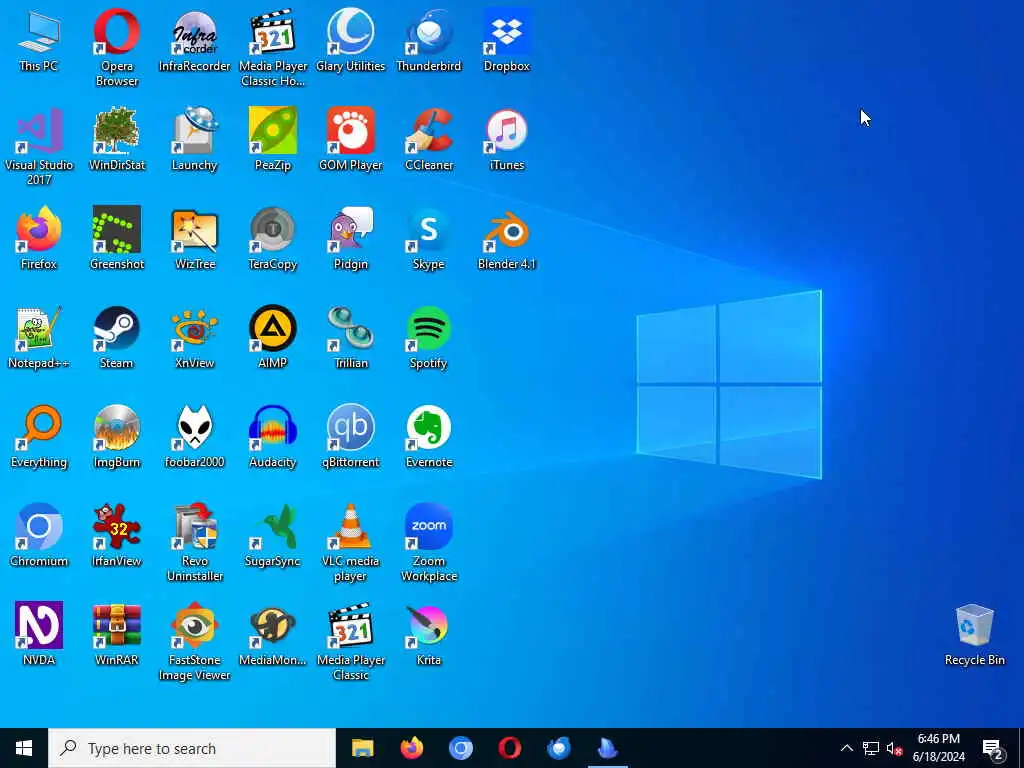
Task: Select the Opera Browser desktop shortcut
Action: coord(117,48)
